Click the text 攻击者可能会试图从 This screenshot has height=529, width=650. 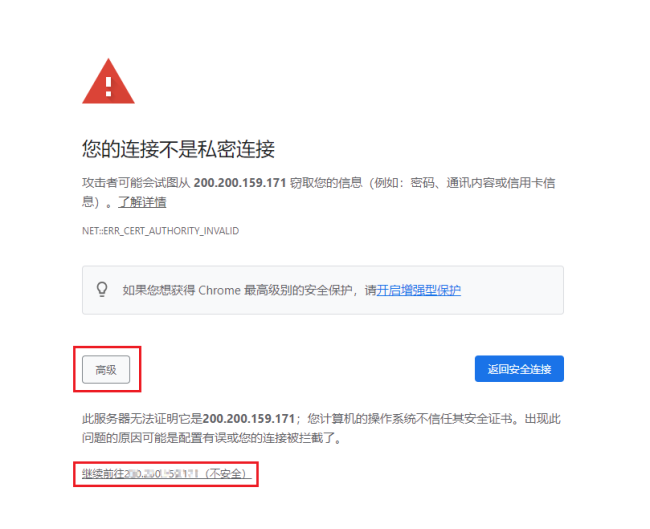tap(136, 183)
